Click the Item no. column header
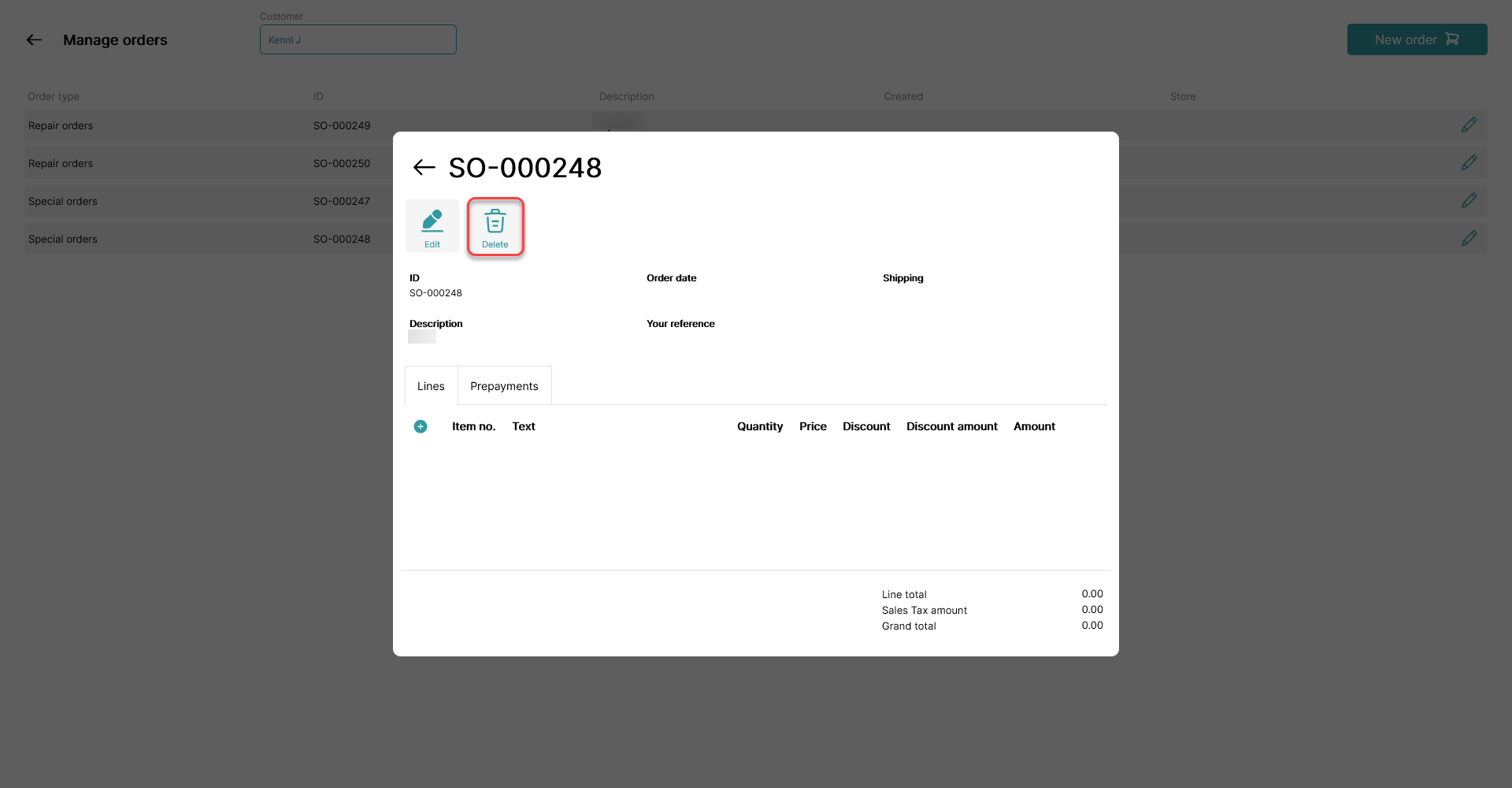This screenshot has height=788, width=1512. pyautogui.click(x=473, y=426)
